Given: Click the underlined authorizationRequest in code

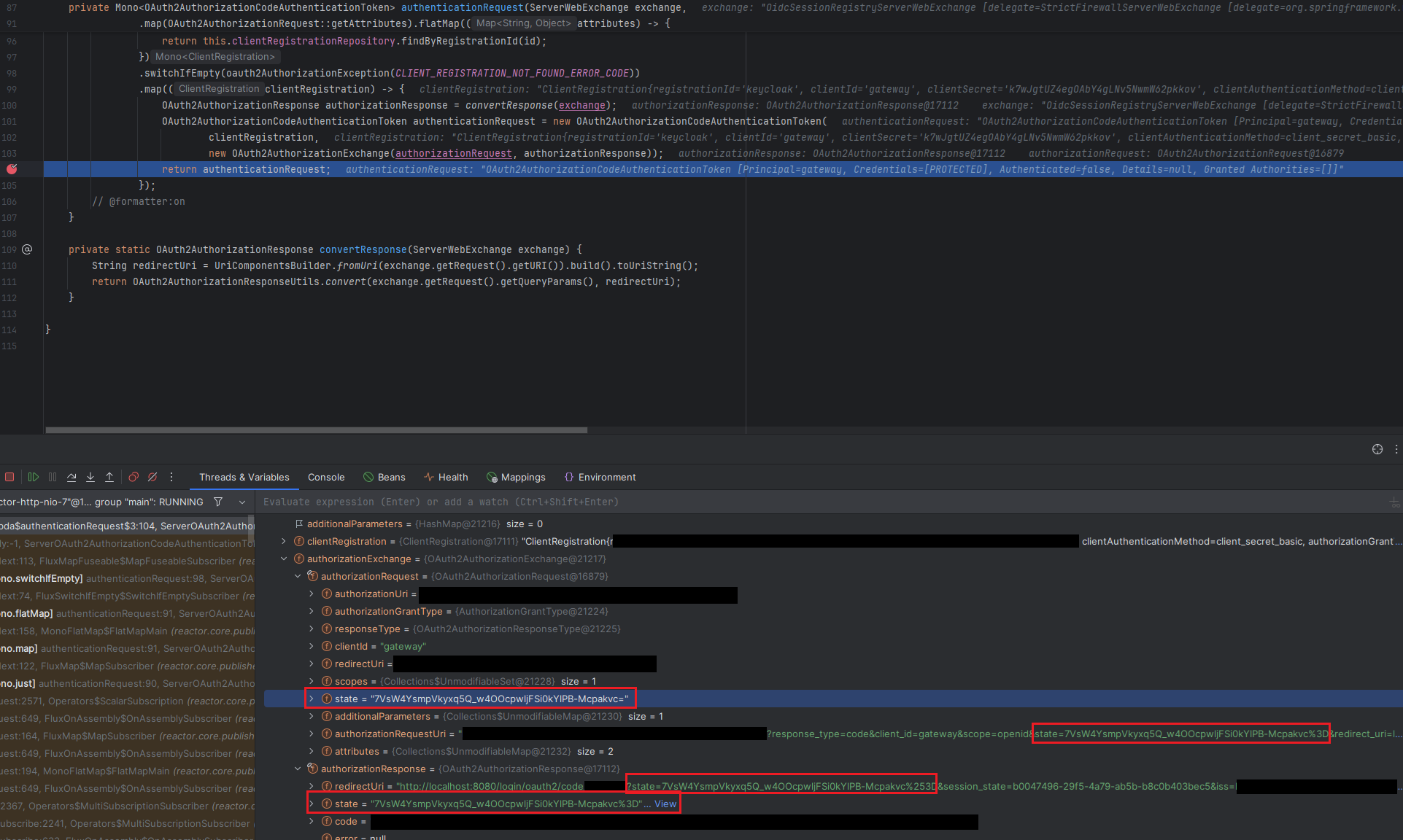Looking at the screenshot, I should [x=453, y=153].
